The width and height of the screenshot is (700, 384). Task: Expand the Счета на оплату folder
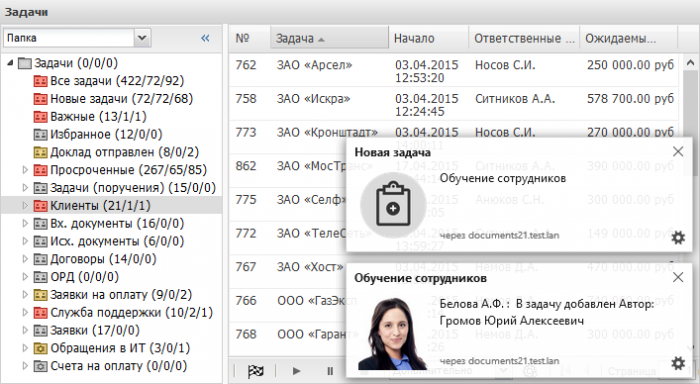click(25, 366)
